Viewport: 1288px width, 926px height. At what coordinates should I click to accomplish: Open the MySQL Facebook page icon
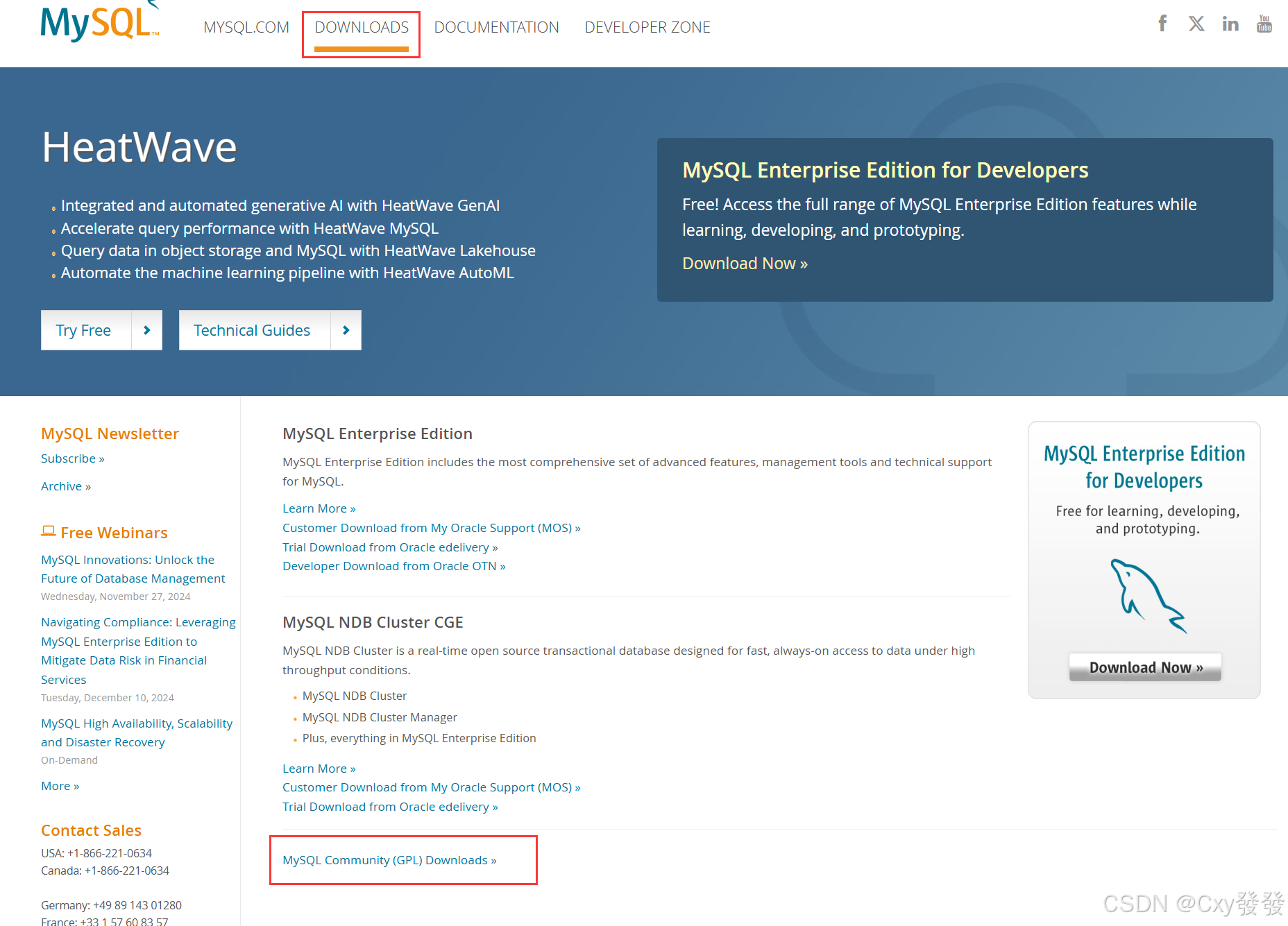(1162, 24)
